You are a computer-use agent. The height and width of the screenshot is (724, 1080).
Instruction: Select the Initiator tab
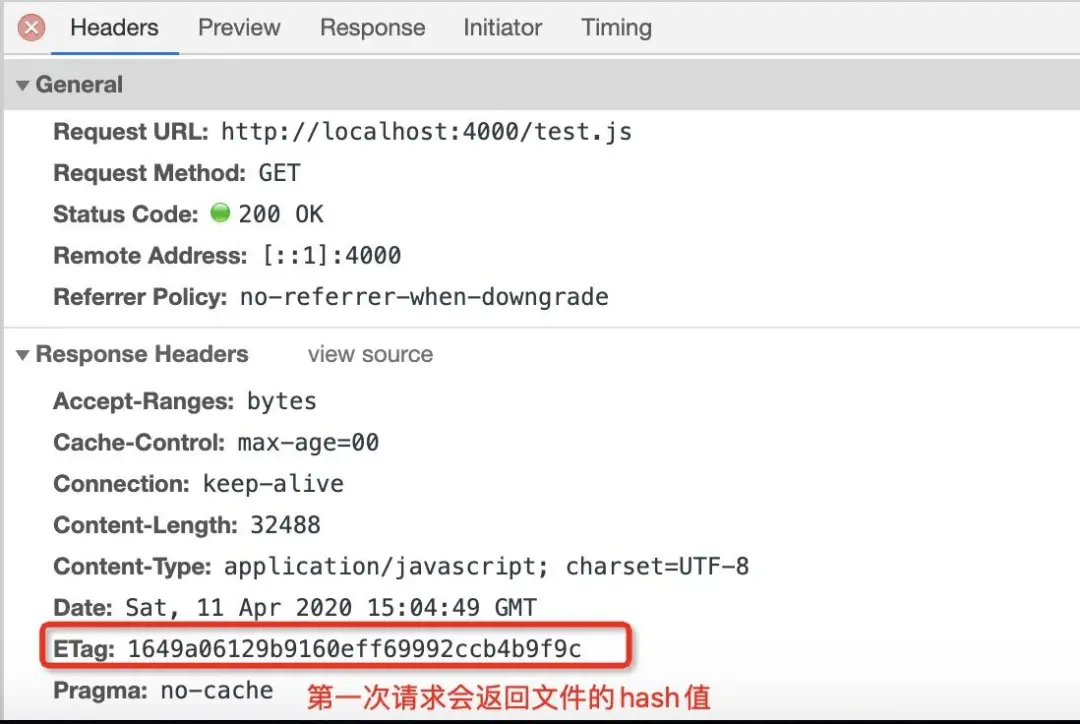(x=502, y=28)
